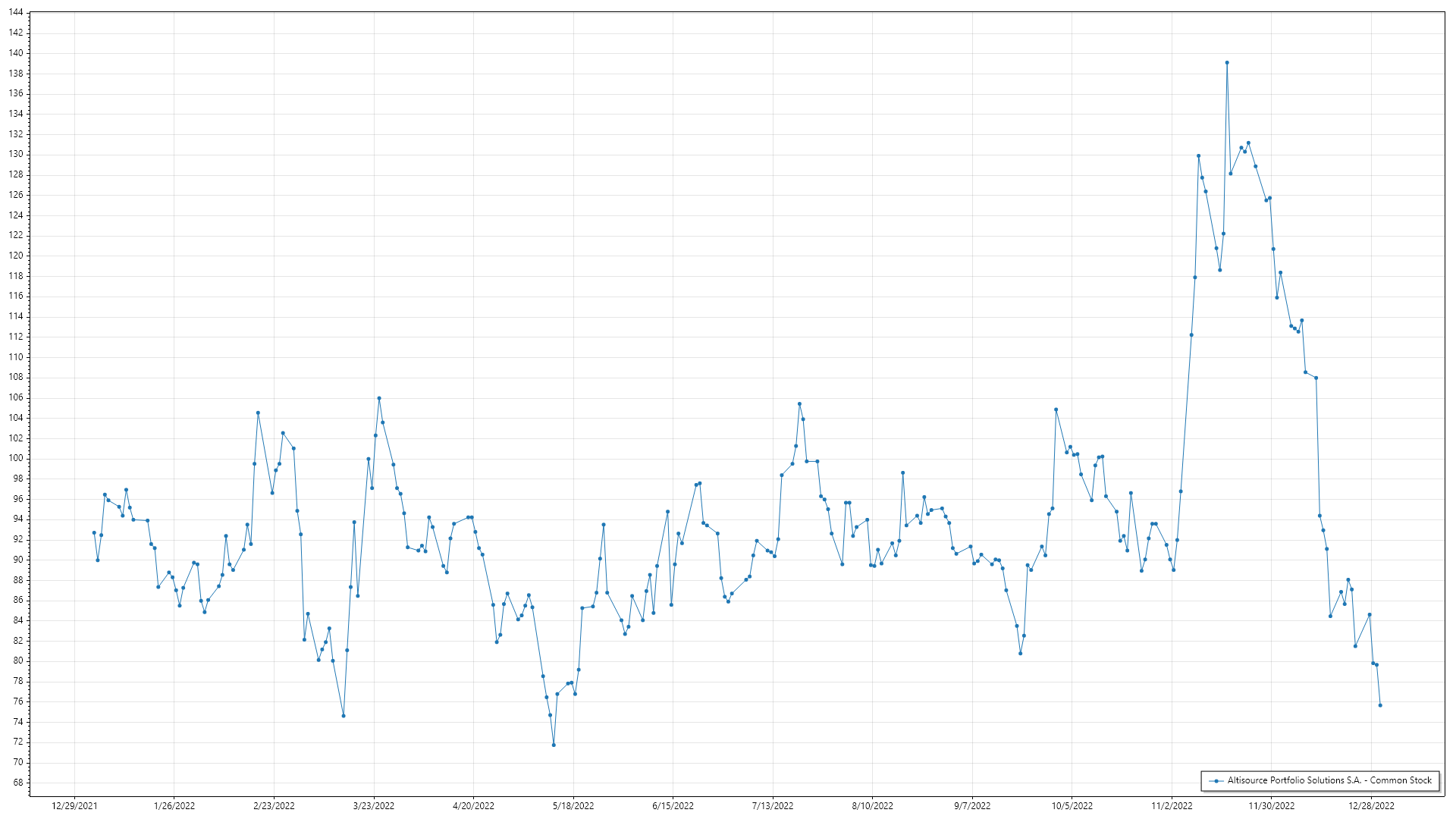
Task: Click the highest data point near 139
Action: tap(1227, 63)
